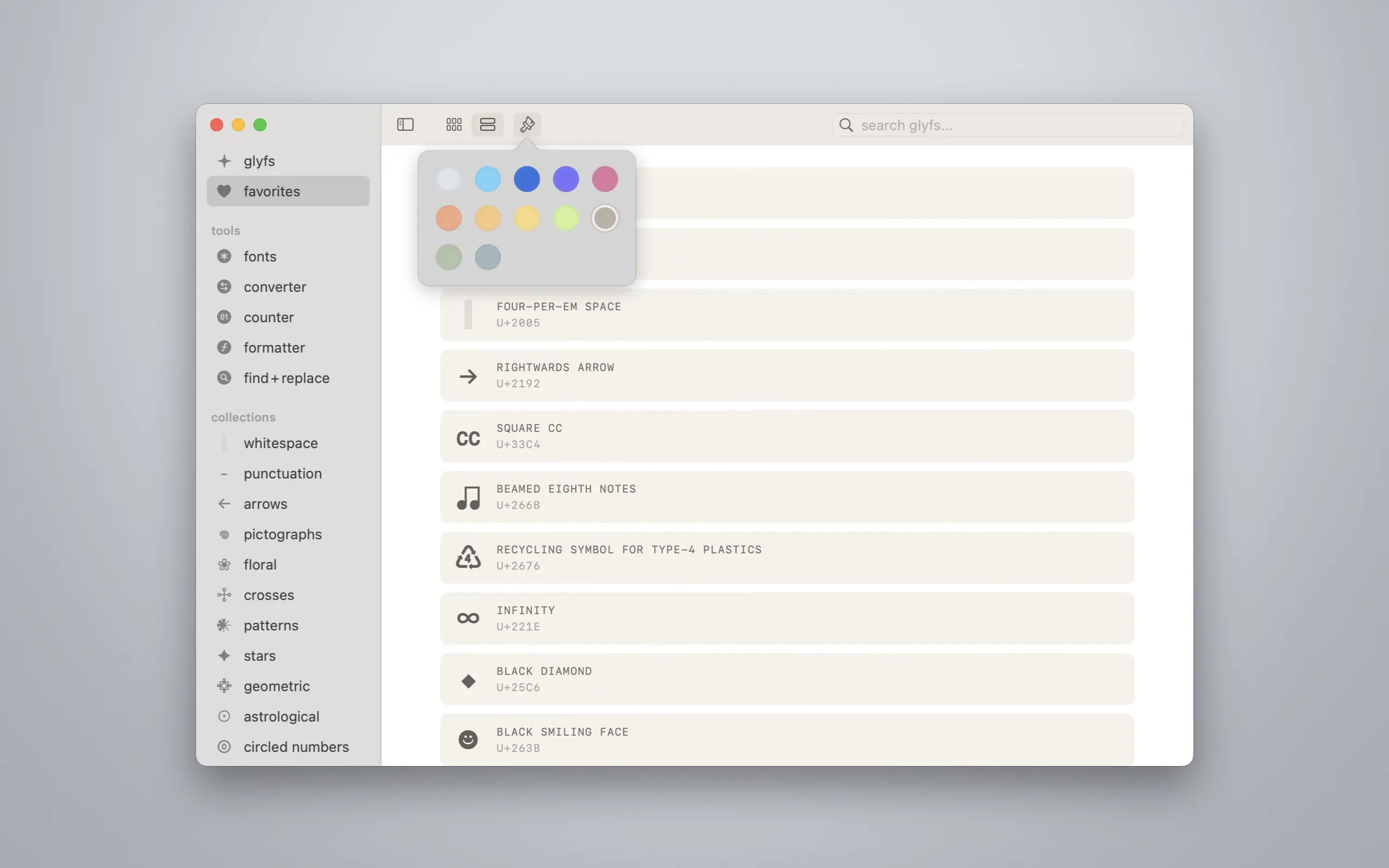Select the RIGHTWARDS ARROW glyph row
The width and height of the screenshot is (1389, 868).
coord(786,375)
